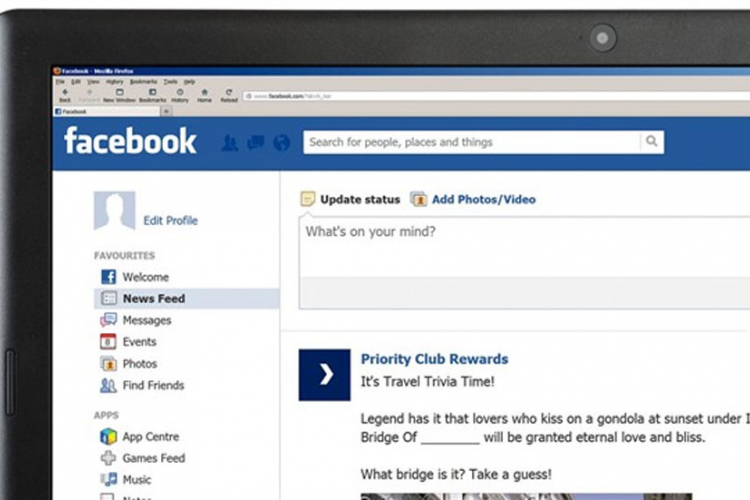750x500 pixels.
Task: Click the Music note icon
Action: (x=108, y=479)
